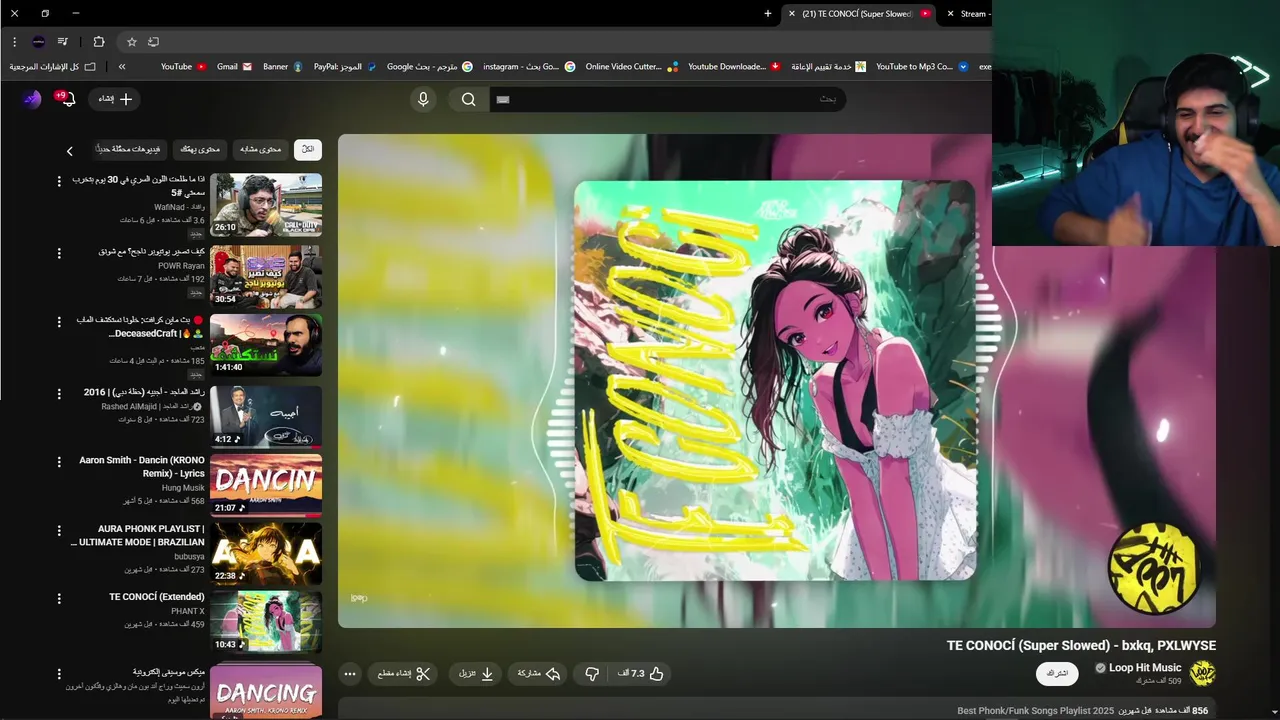
Task: Open options menu for TE CONOCÍ (Extended)
Action: coord(59,599)
